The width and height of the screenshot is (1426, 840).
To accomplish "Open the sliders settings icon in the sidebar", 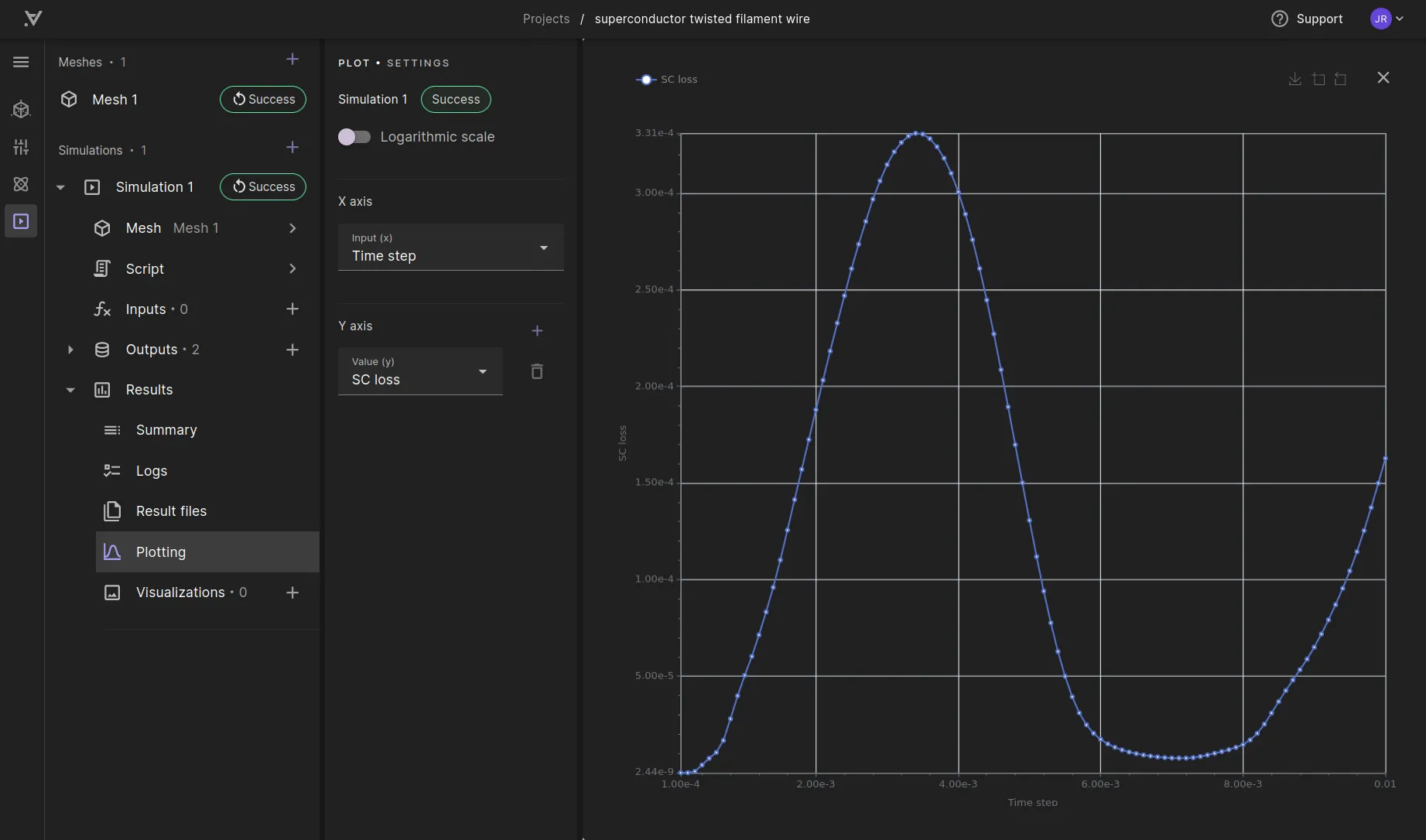I will click(x=21, y=147).
